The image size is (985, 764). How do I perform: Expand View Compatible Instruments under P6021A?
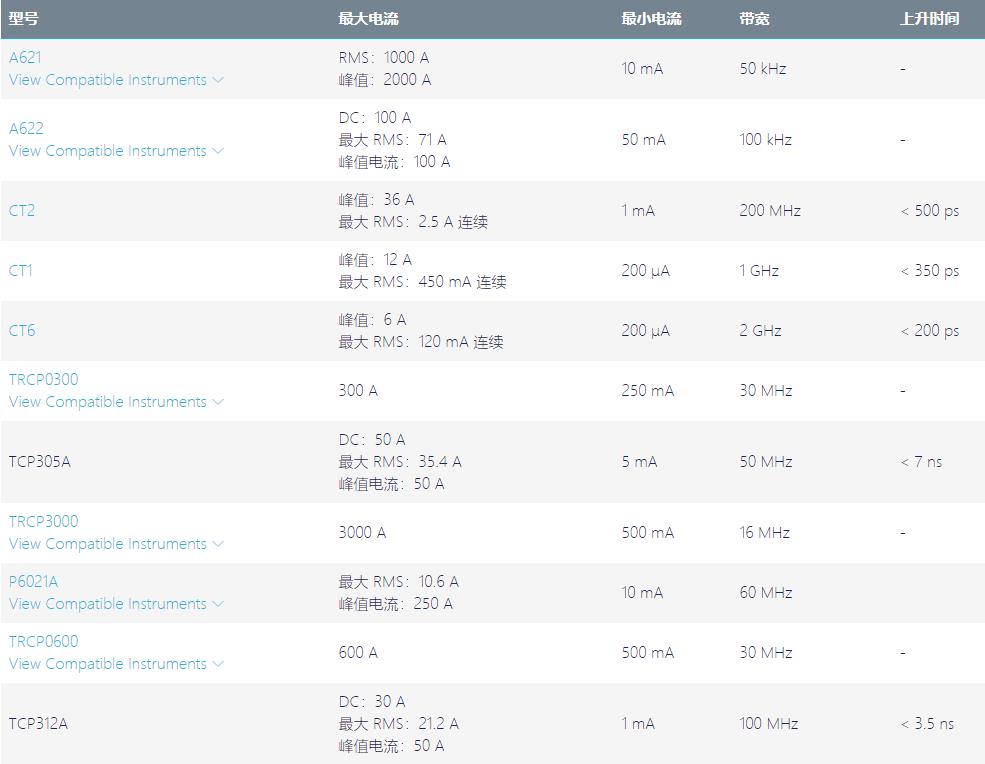[x=116, y=604]
